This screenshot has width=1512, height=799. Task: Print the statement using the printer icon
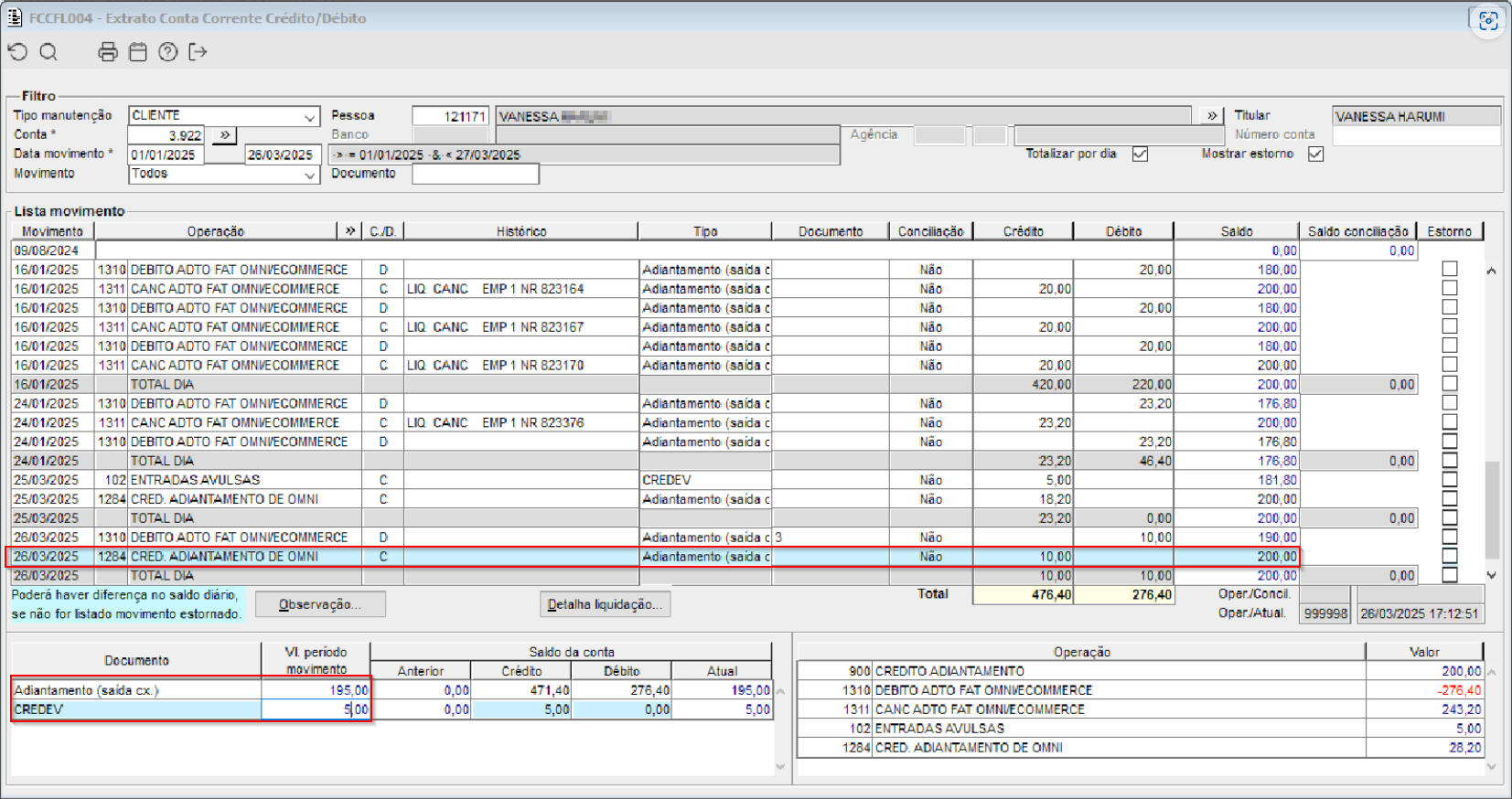(x=108, y=52)
